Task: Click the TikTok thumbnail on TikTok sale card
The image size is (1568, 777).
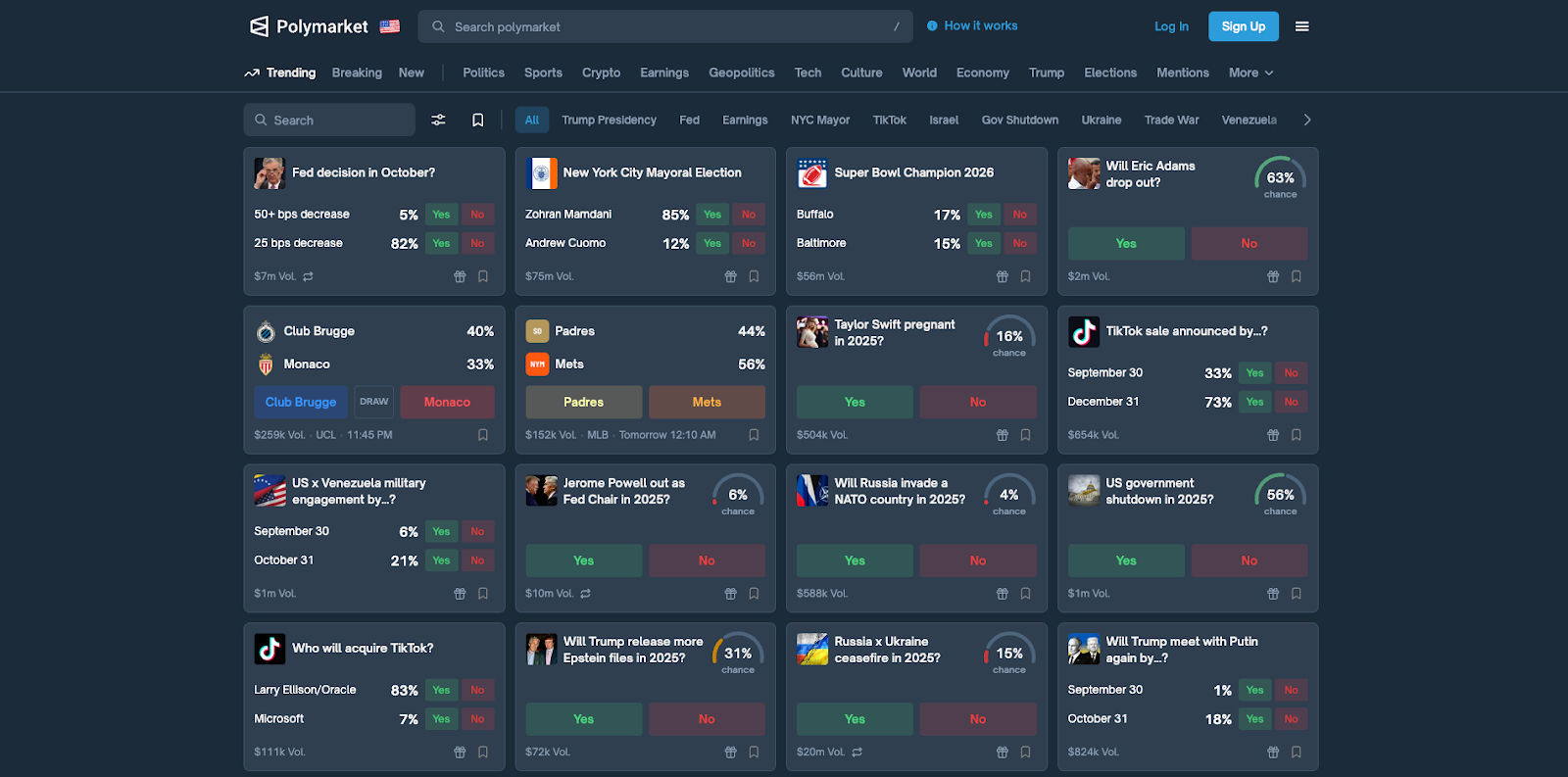Action: pyautogui.click(x=1084, y=332)
